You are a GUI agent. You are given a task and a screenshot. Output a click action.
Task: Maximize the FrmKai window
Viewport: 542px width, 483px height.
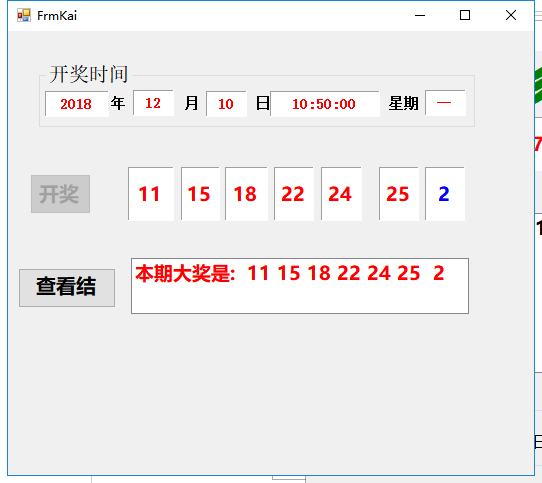tap(465, 16)
